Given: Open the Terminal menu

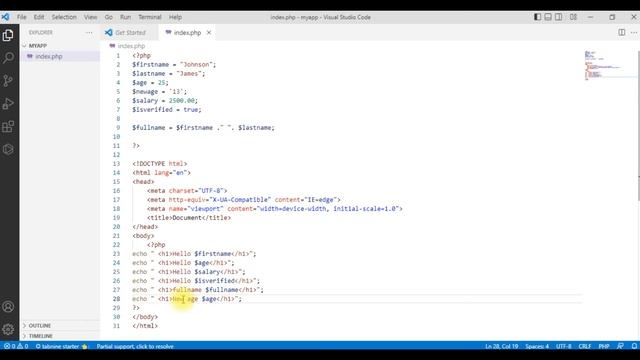Looking at the screenshot, I should 150,17.
